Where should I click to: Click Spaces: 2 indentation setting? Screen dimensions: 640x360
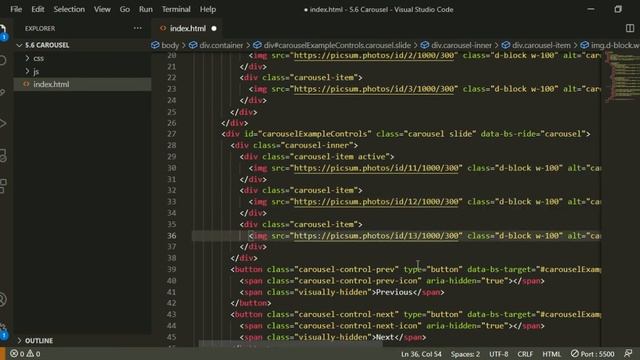465,354
